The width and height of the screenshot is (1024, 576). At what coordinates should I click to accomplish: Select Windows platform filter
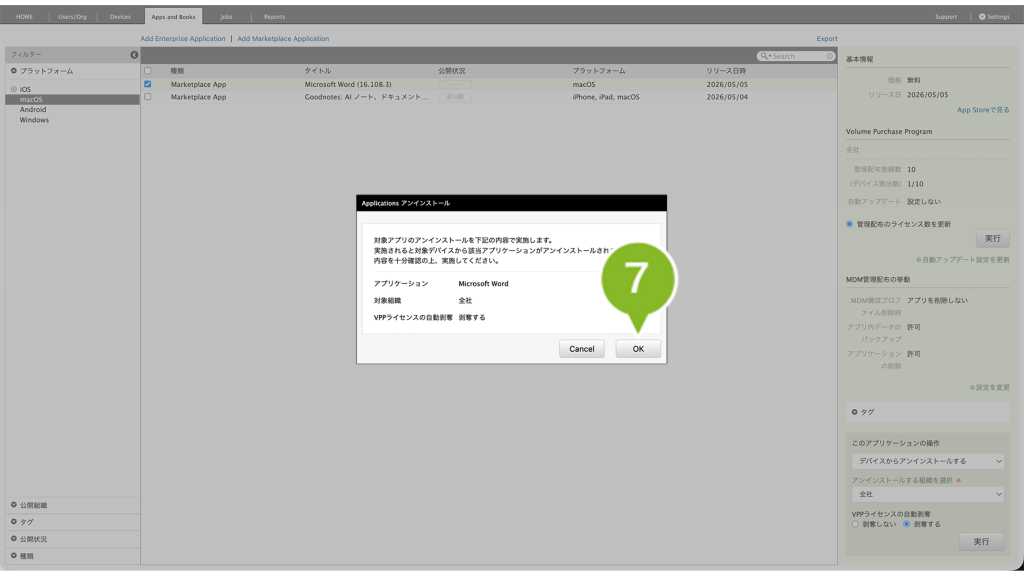[34, 120]
